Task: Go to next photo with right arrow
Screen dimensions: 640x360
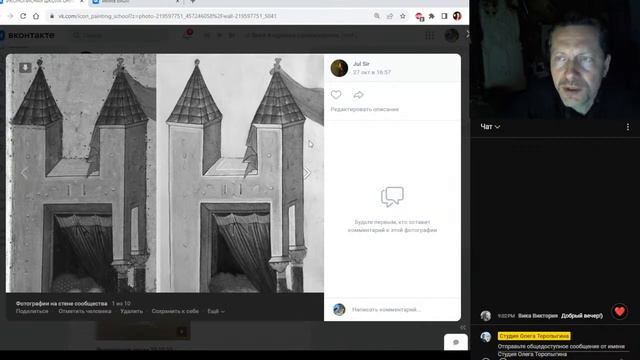Action: click(307, 173)
